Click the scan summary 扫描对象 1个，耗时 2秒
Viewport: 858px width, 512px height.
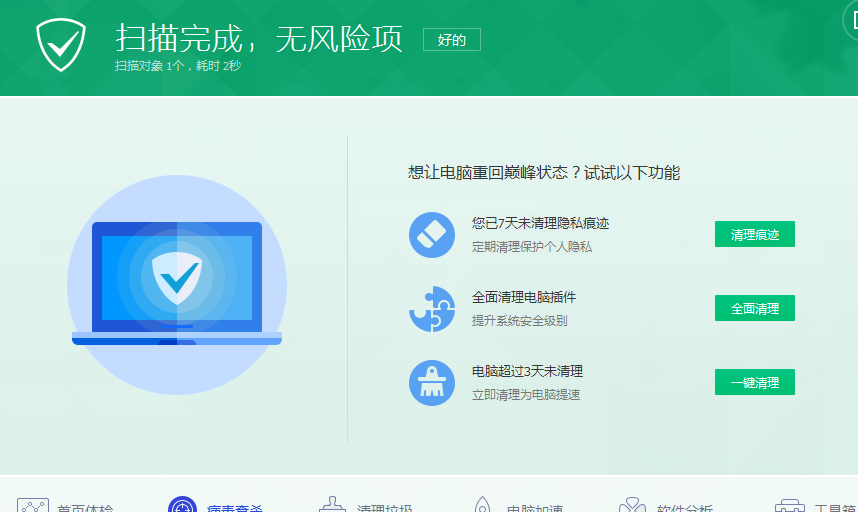click(178, 66)
